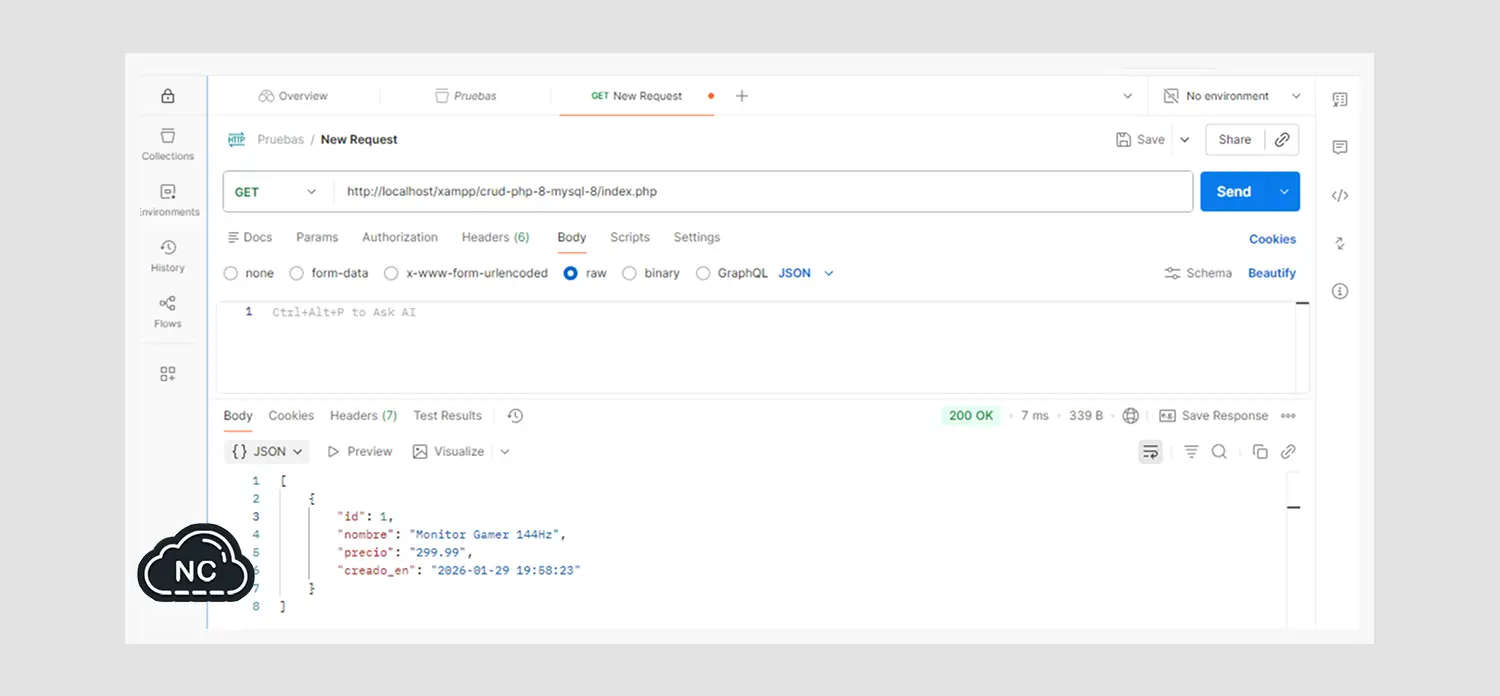The height and width of the screenshot is (696, 1500).
Task: Open the History sidebar panel
Action: pyautogui.click(x=167, y=256)
